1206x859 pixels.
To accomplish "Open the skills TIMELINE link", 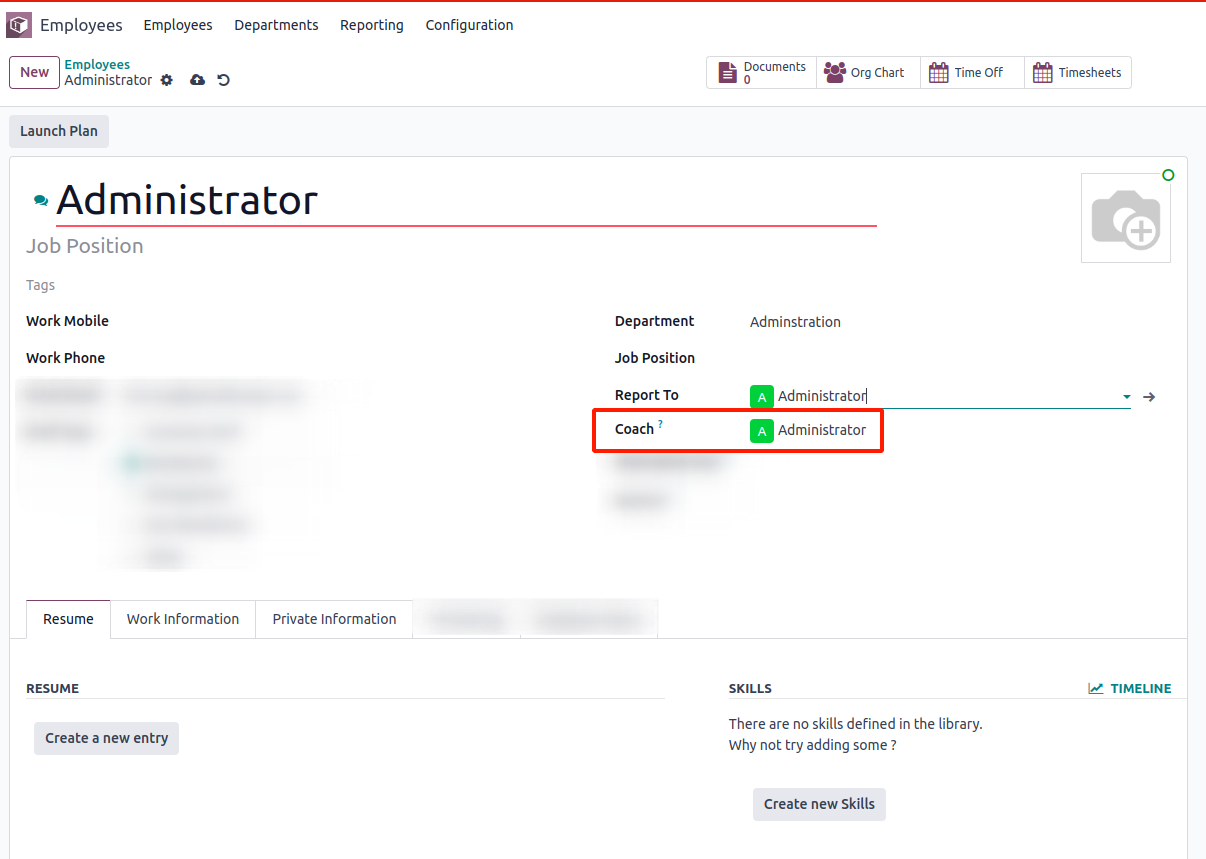I will [x=1130, y=688].
